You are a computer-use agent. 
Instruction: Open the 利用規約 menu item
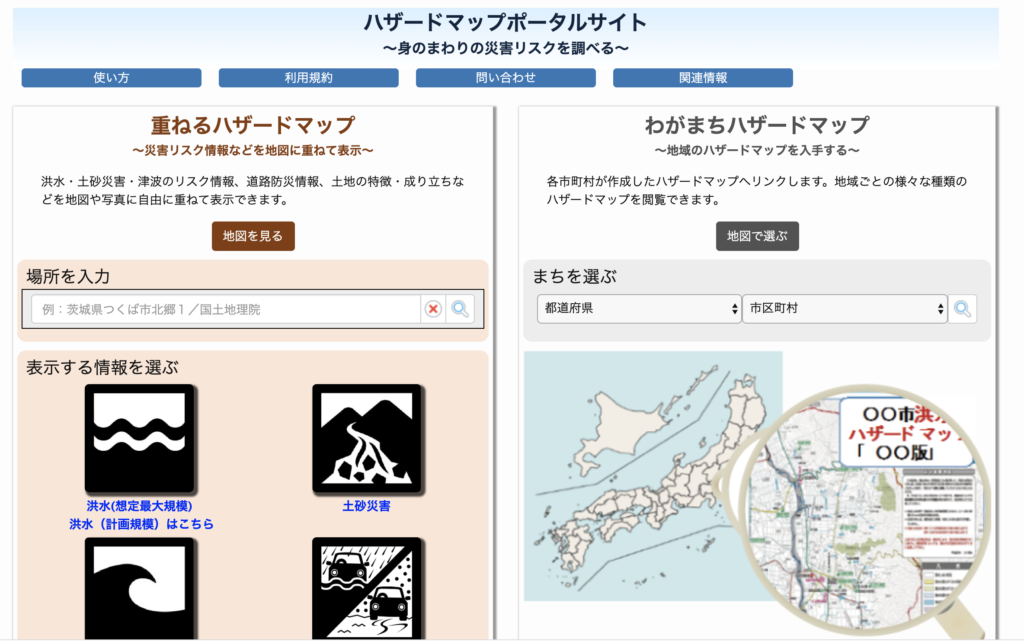coord(309,78)
